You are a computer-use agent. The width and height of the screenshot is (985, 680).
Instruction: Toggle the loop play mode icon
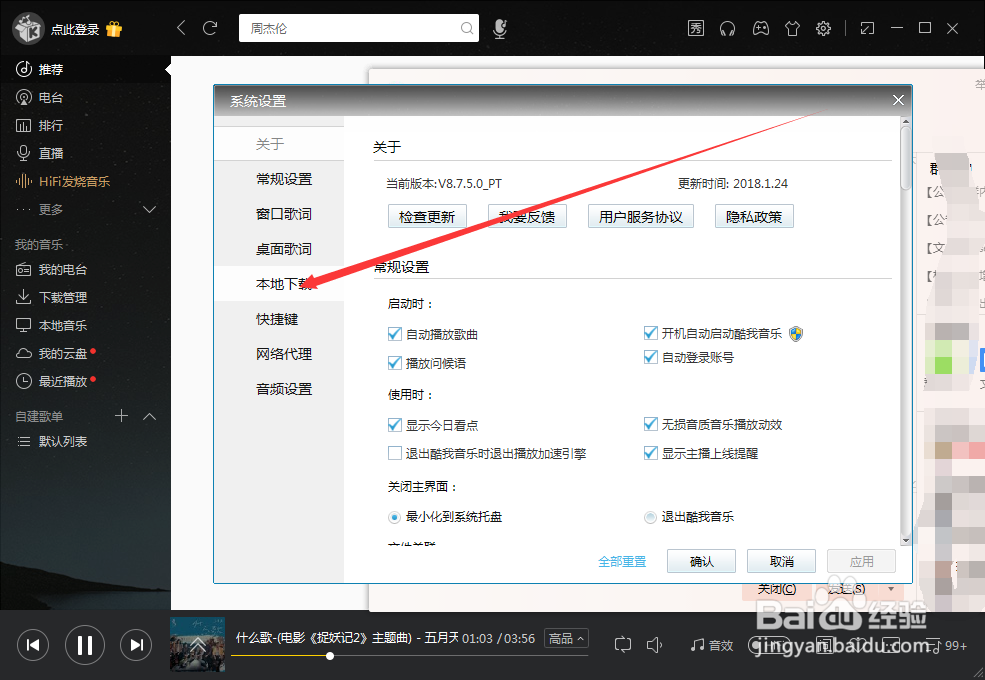point(623,645)
